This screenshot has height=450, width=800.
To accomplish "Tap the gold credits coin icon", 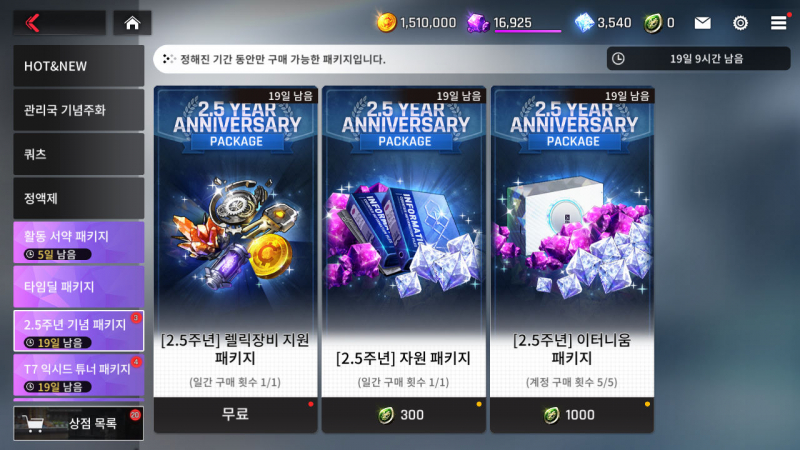I will tap(386, 23).
